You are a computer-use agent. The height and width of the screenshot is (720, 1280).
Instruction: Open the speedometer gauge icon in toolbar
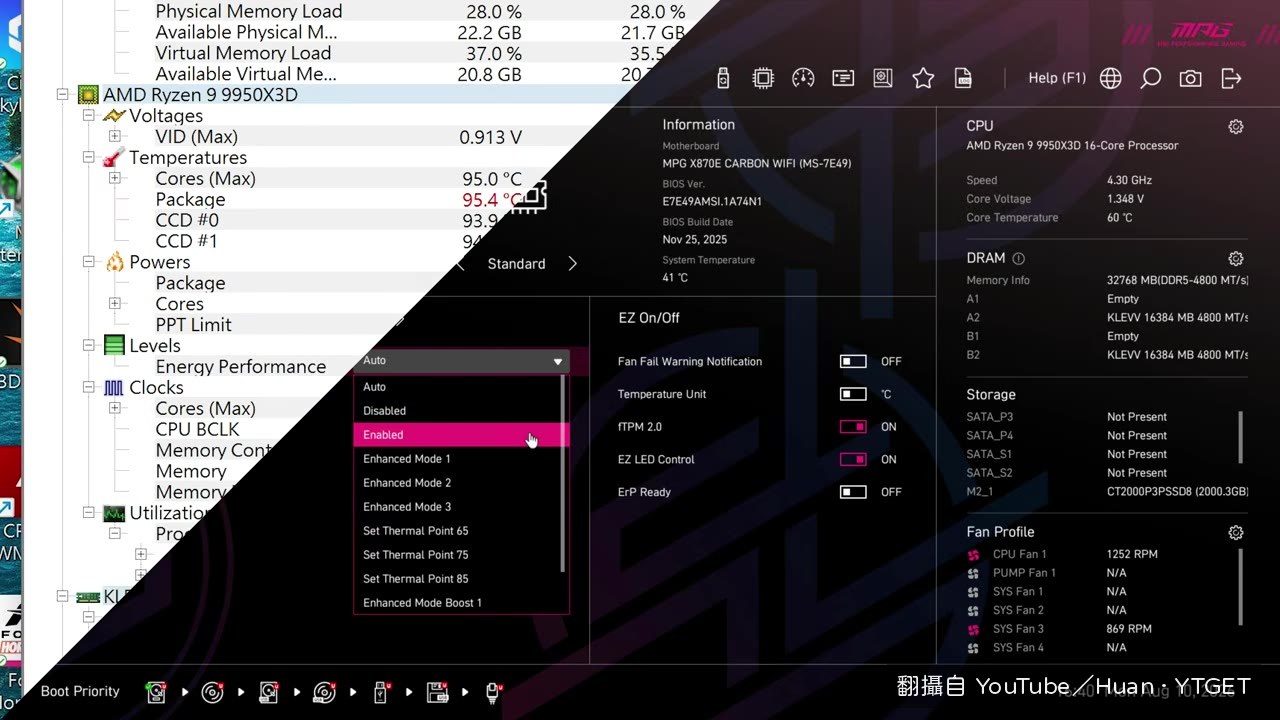click(x=803, y=78)
